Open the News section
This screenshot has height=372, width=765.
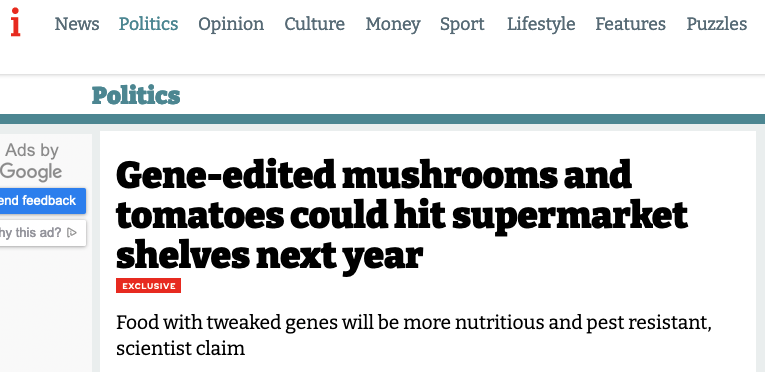click(x=77, y=24)
